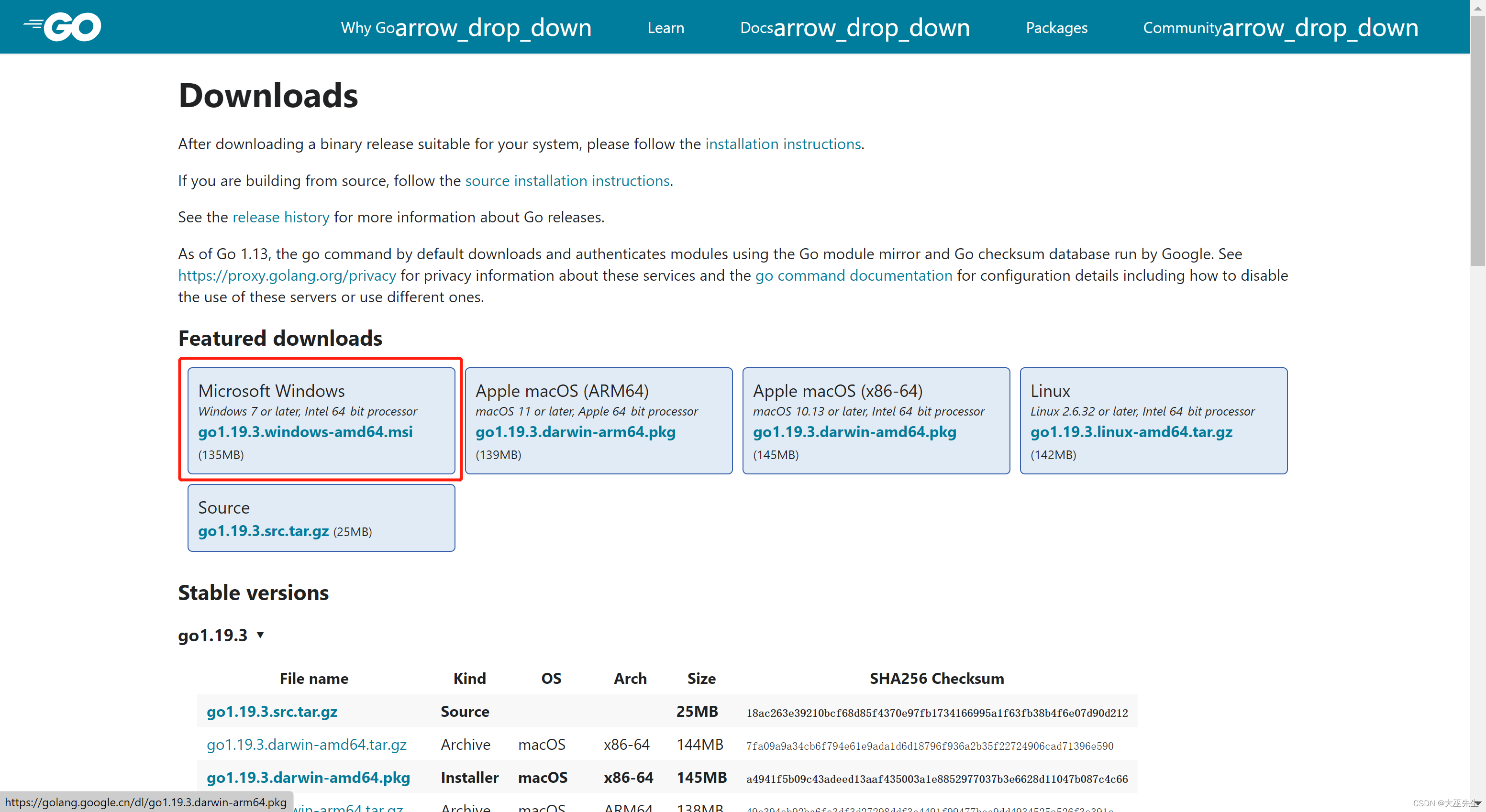Open the release history link
This screenshot has width=1486, height=812.
(280, 217)
